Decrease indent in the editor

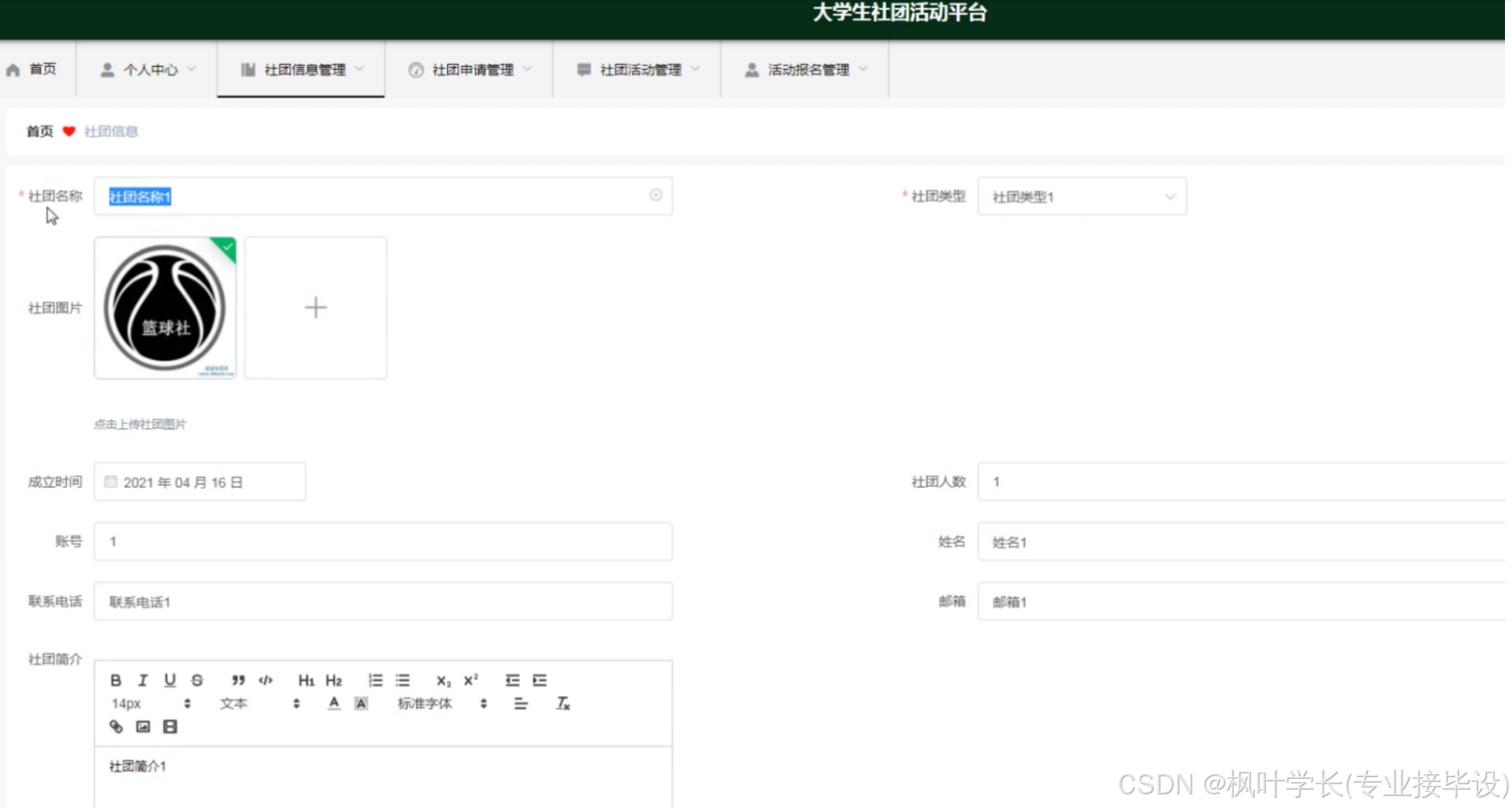pyautogui.click(x=512, y=681)
